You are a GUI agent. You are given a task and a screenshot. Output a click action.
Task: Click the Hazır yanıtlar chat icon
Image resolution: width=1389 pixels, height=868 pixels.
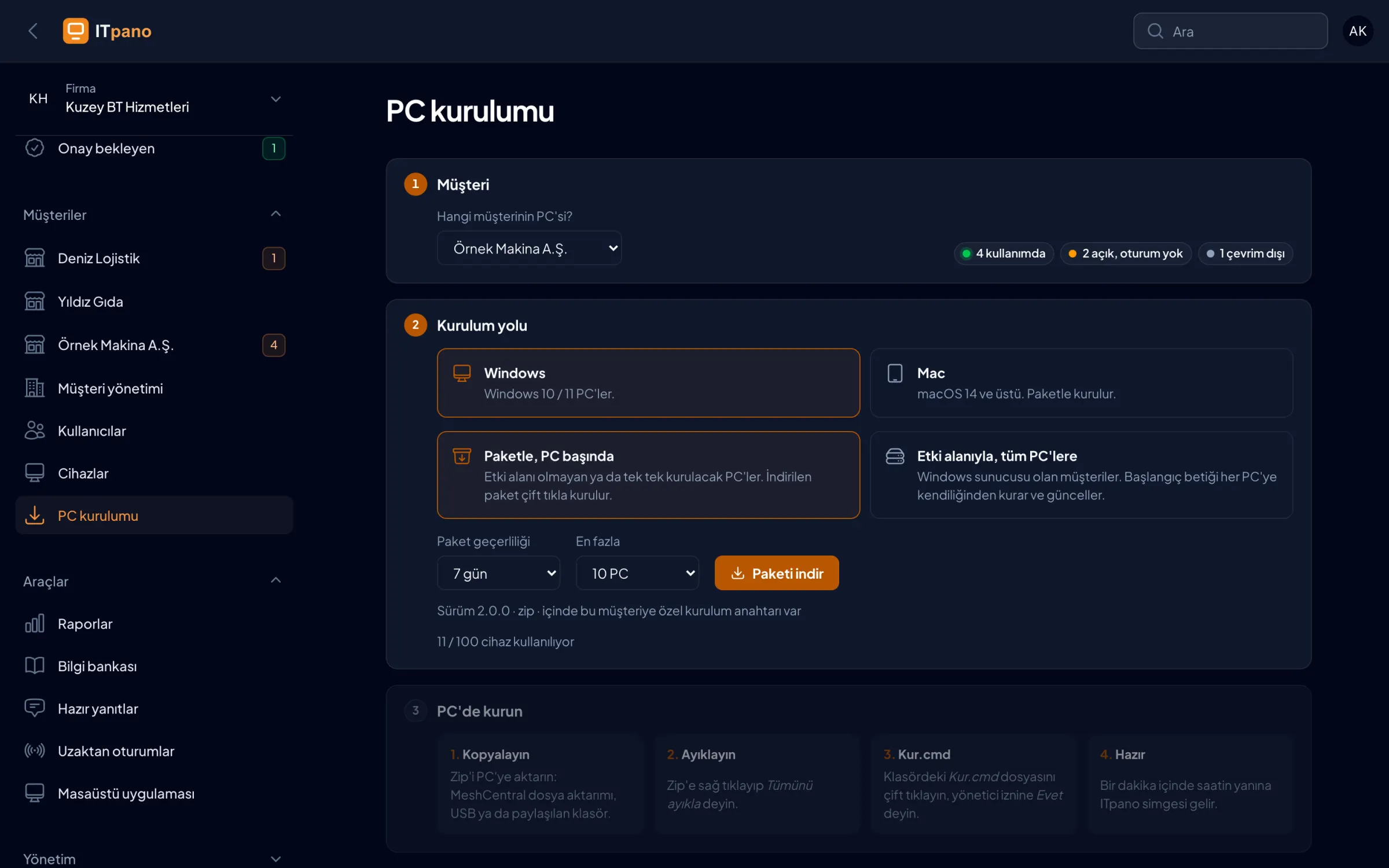pyautogui.click(x=35, y=708)
